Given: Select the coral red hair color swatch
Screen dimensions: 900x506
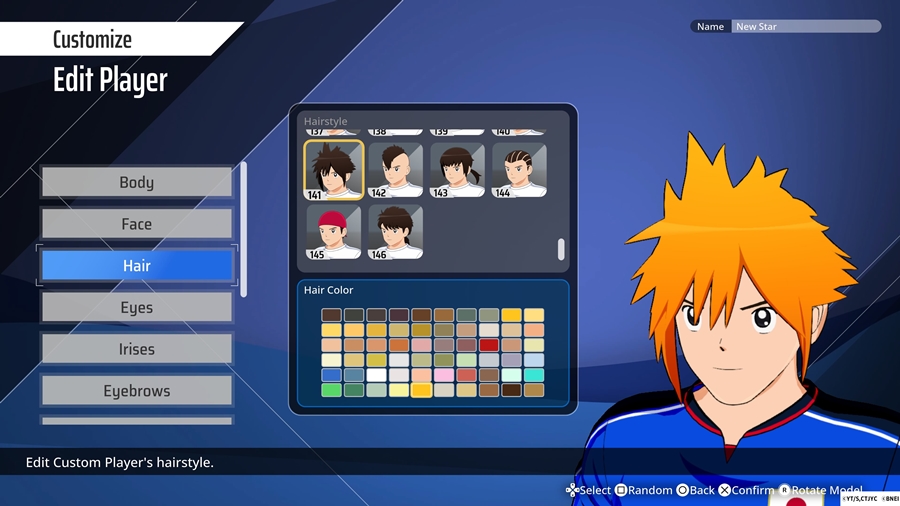Looking at the screenshot, I should click(x=467, y=375).
